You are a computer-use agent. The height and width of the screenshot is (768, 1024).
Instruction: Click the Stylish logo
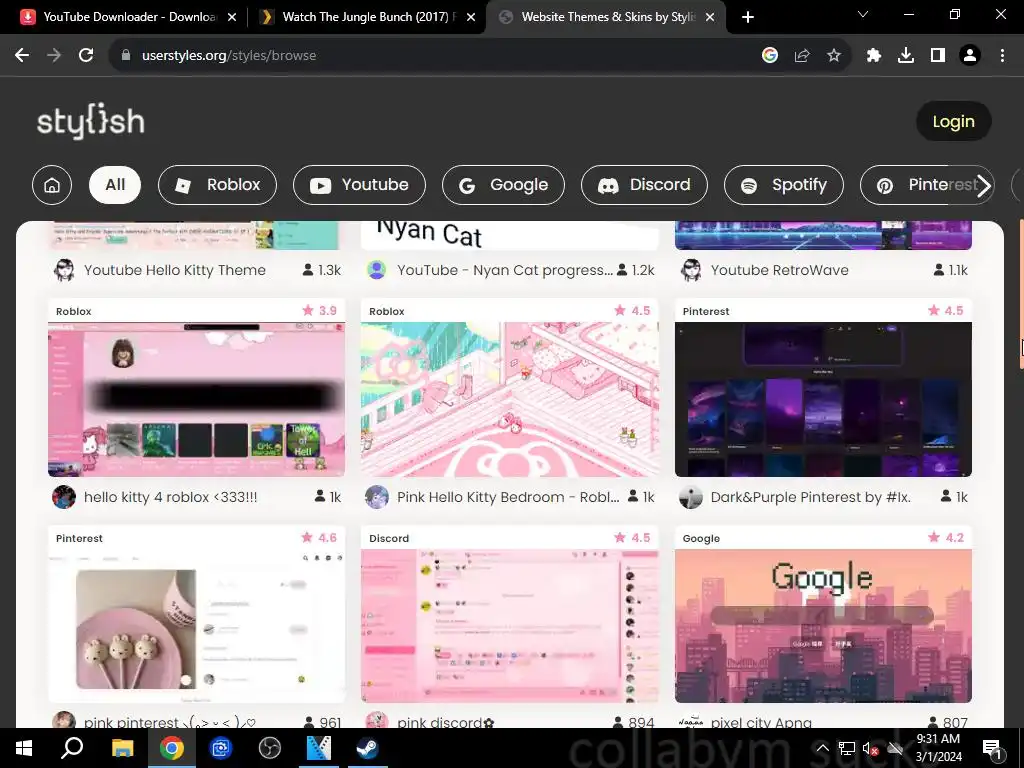tap(90, 121)
